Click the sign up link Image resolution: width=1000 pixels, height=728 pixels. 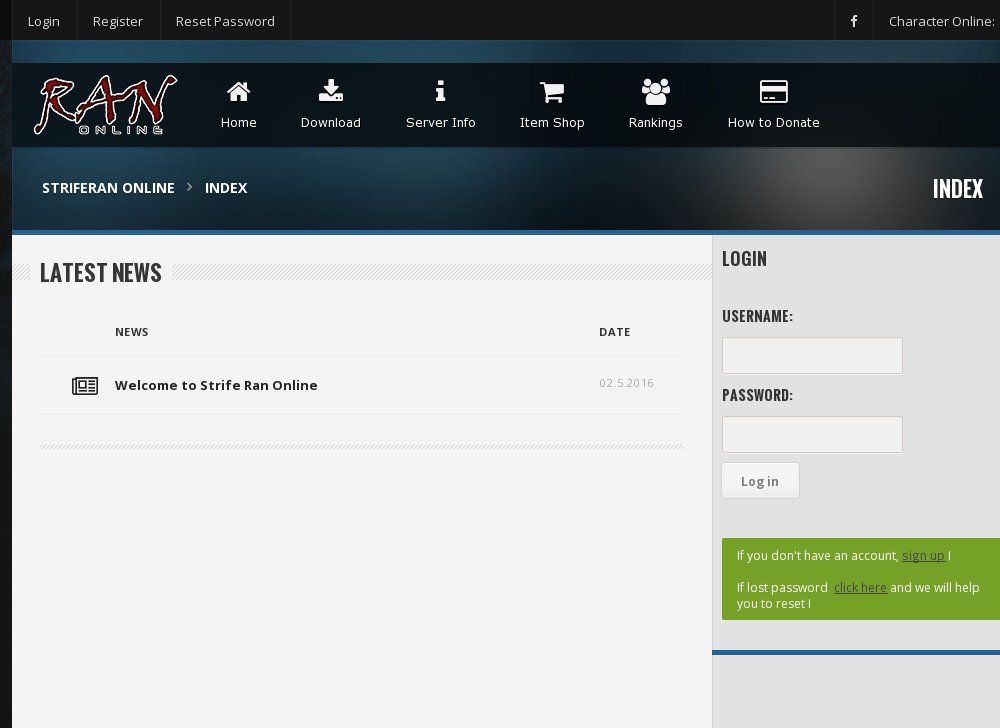pos(923,555)
